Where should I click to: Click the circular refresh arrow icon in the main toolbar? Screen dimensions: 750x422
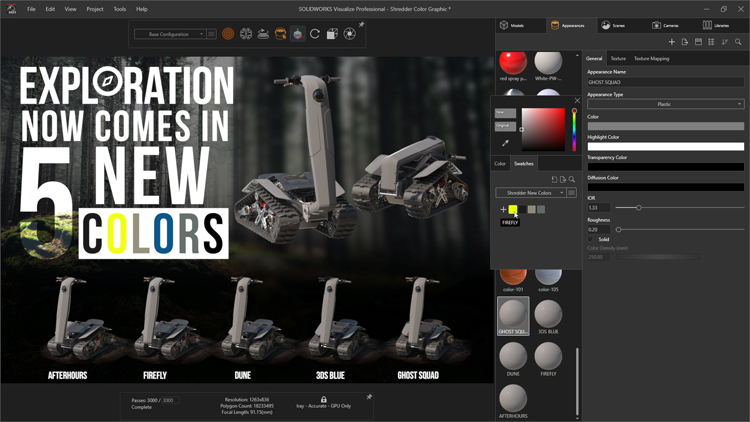click(x=315, y=34)
